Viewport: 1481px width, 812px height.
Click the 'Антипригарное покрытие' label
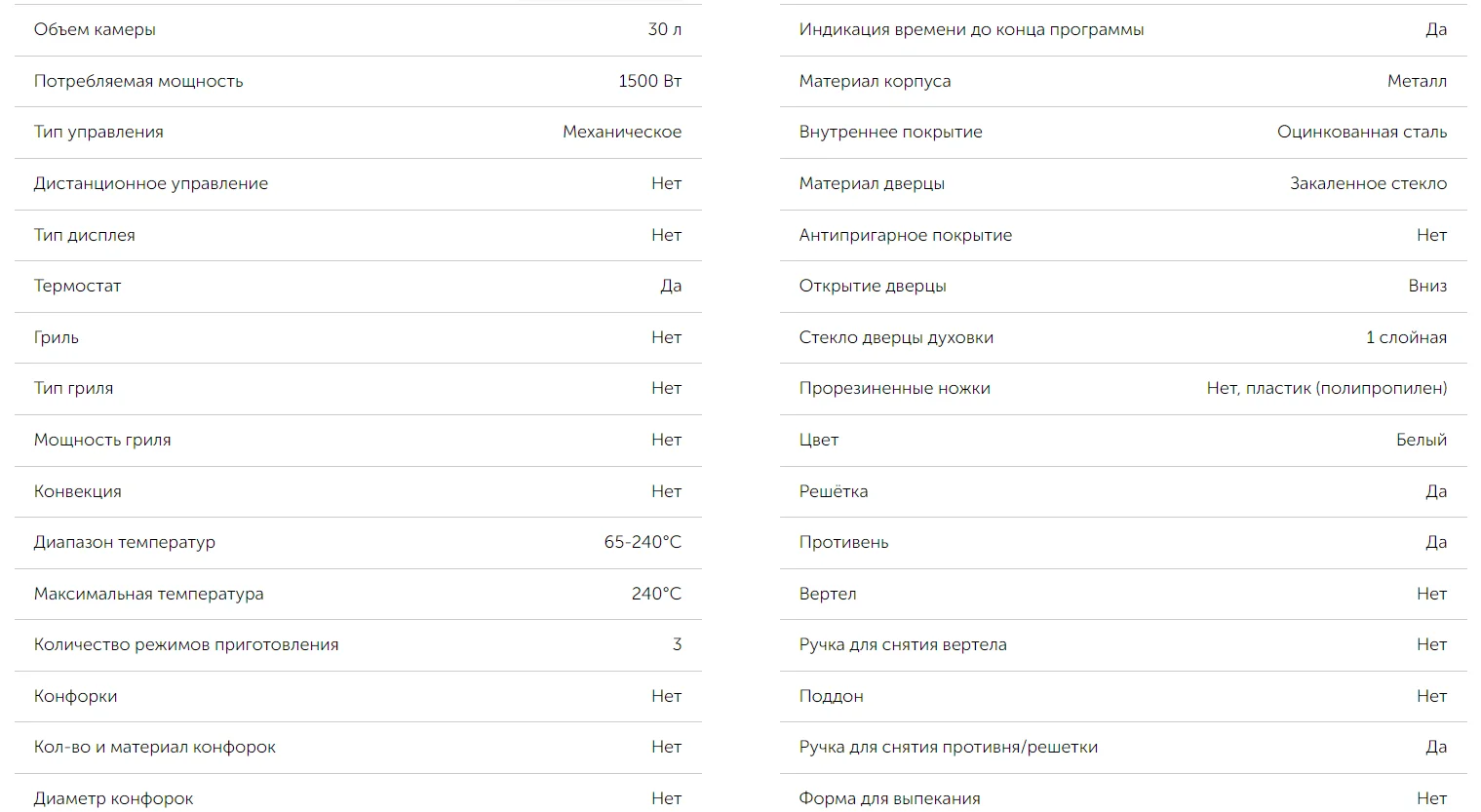[x=906, y=235]
